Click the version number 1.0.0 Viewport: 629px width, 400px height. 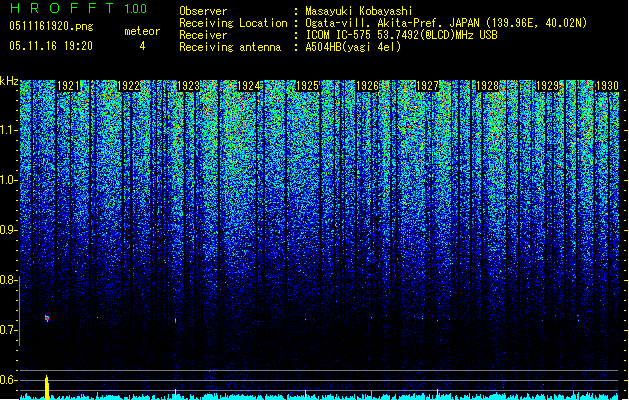pos(135,9)
